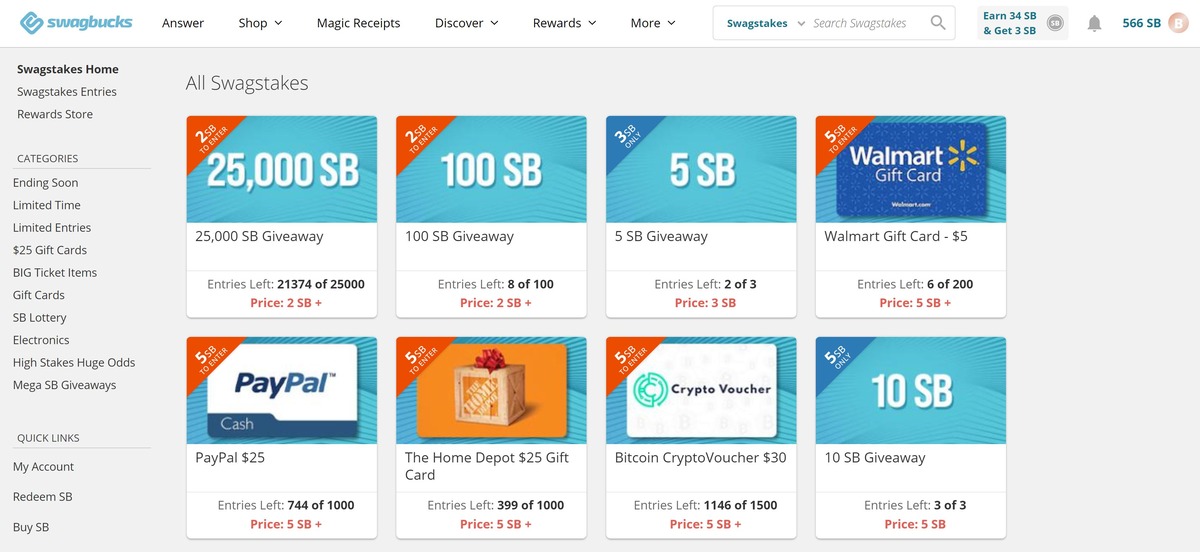The image size is (1200, 552).
Task: Open the More dropdown menu
Action: pyautogui.click(x=653, y=23)
